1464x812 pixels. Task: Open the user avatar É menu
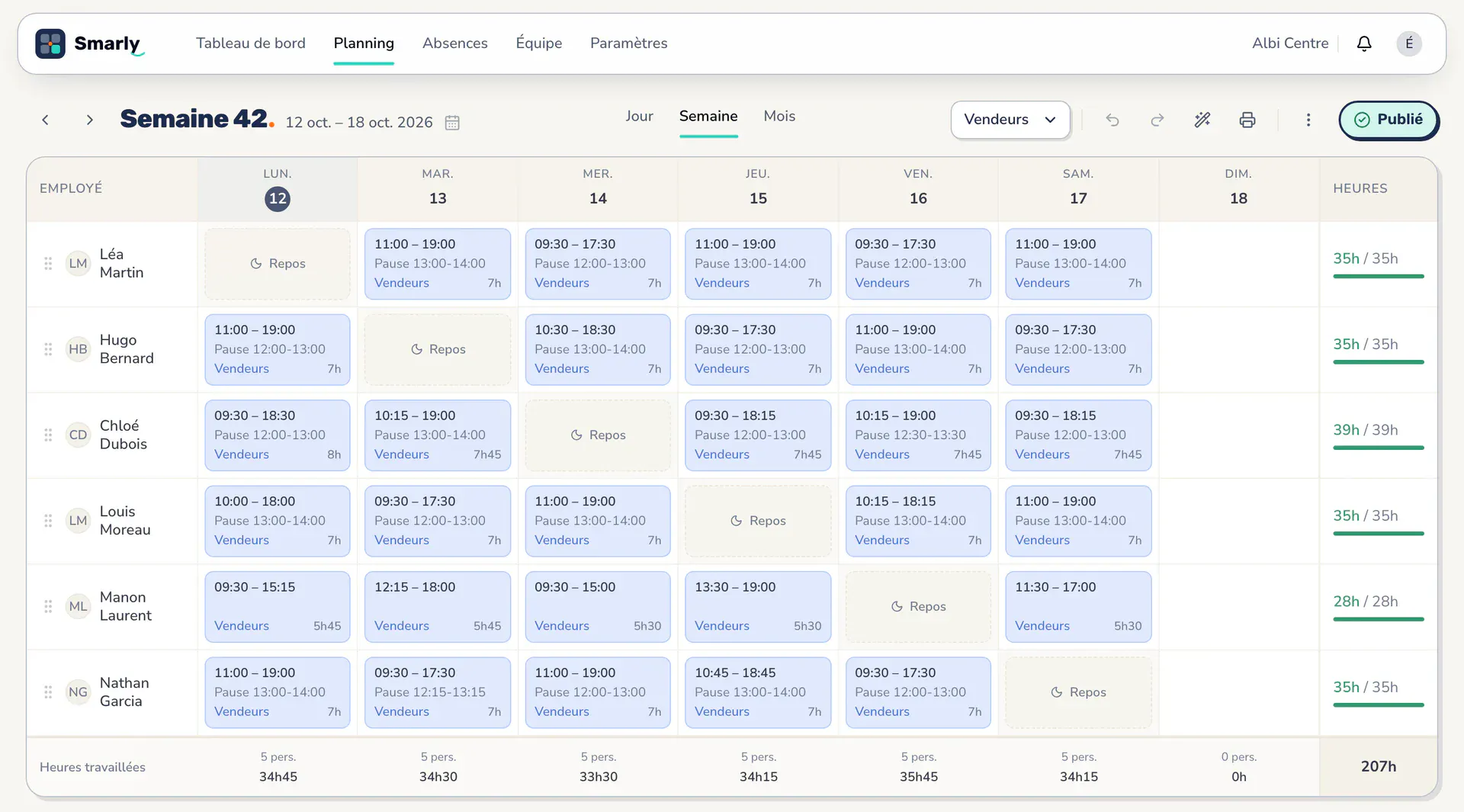tap(1409, 43)
